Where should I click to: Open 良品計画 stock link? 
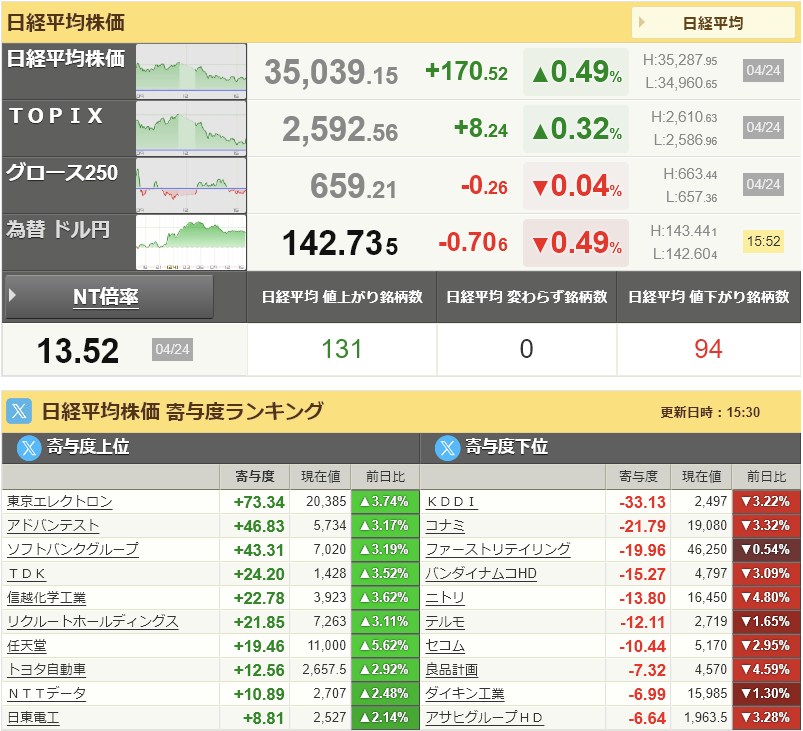click(452, 670)
